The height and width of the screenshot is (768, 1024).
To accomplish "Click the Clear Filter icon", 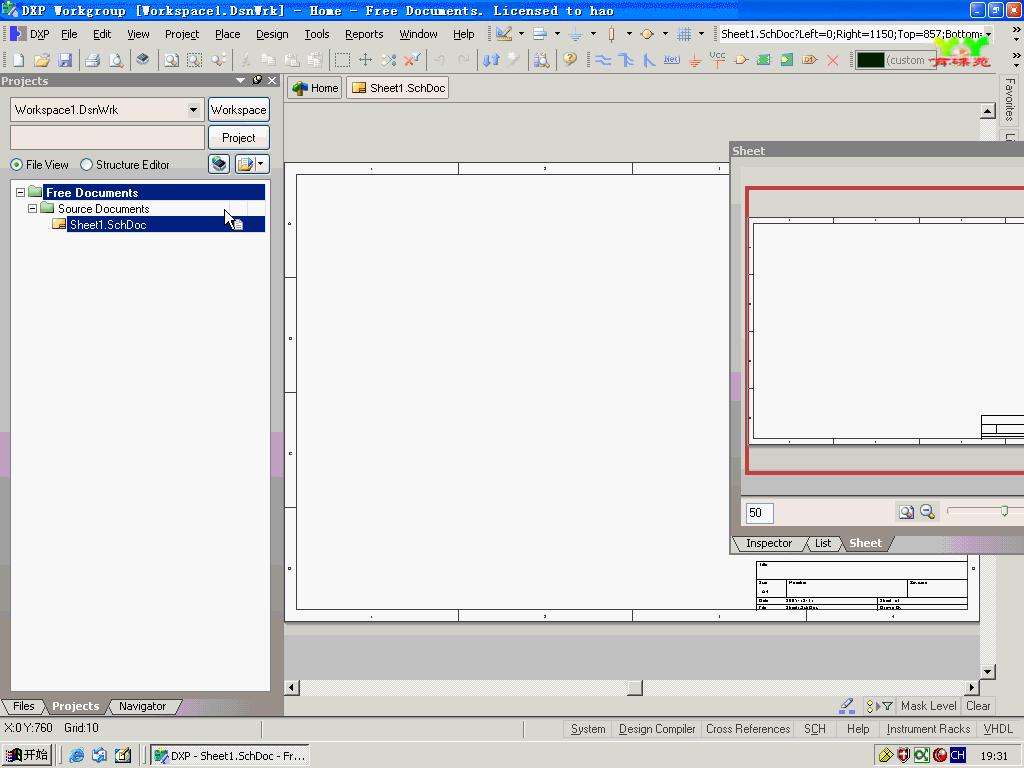I will tap(412, 60).
